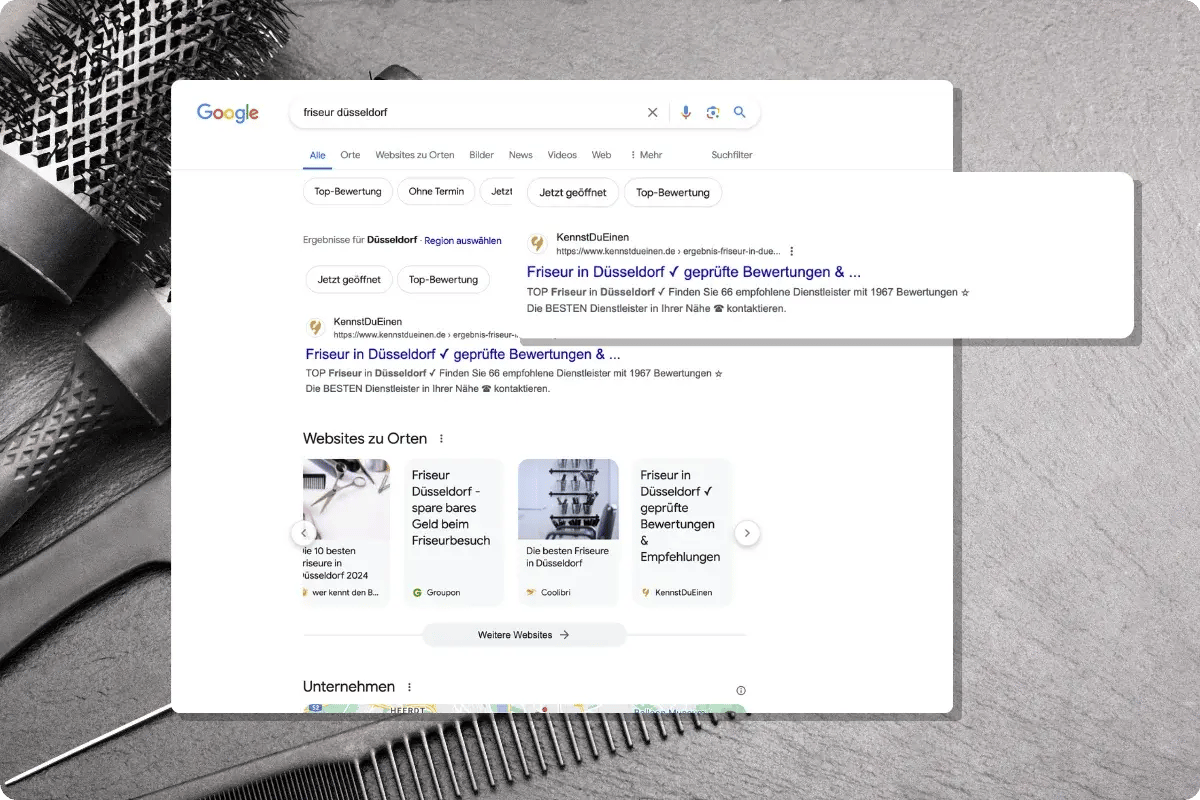Apply the Ohne Termin filter chip
The width and height of the screenshot is (1200, 800).
(436, 191)
